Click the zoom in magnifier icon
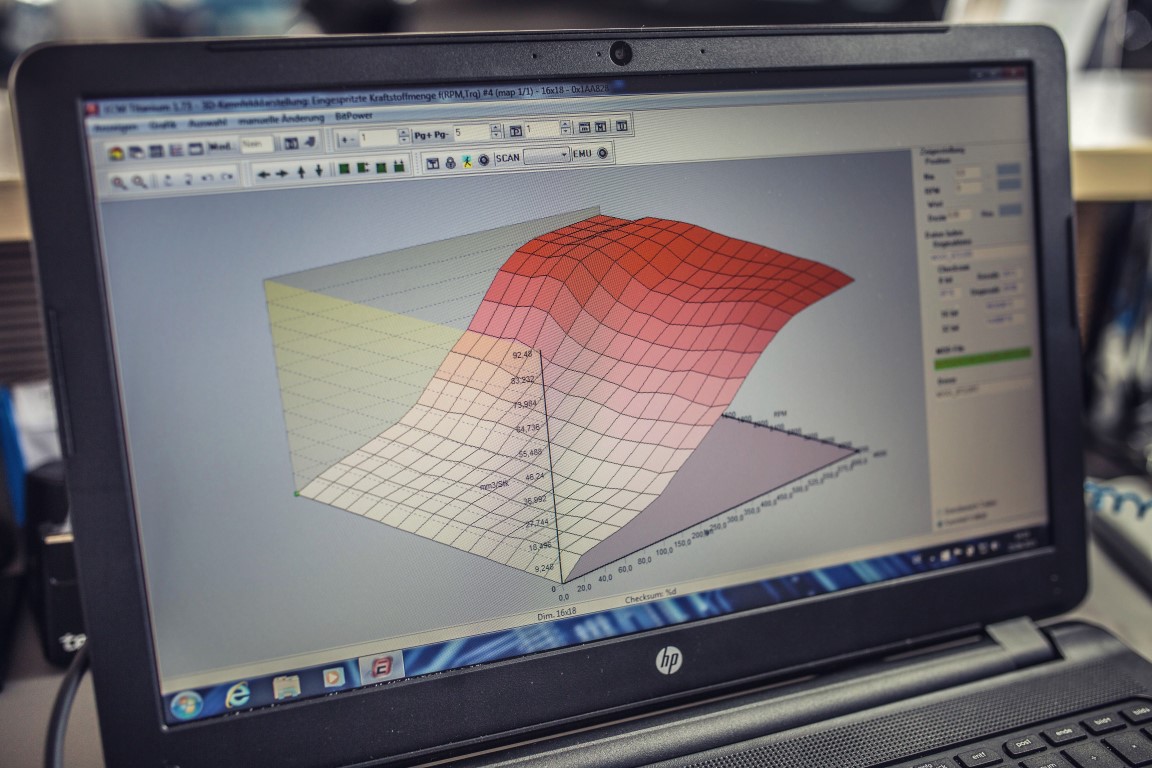Viewport: 1152px width, 768px height. point(119,182)
